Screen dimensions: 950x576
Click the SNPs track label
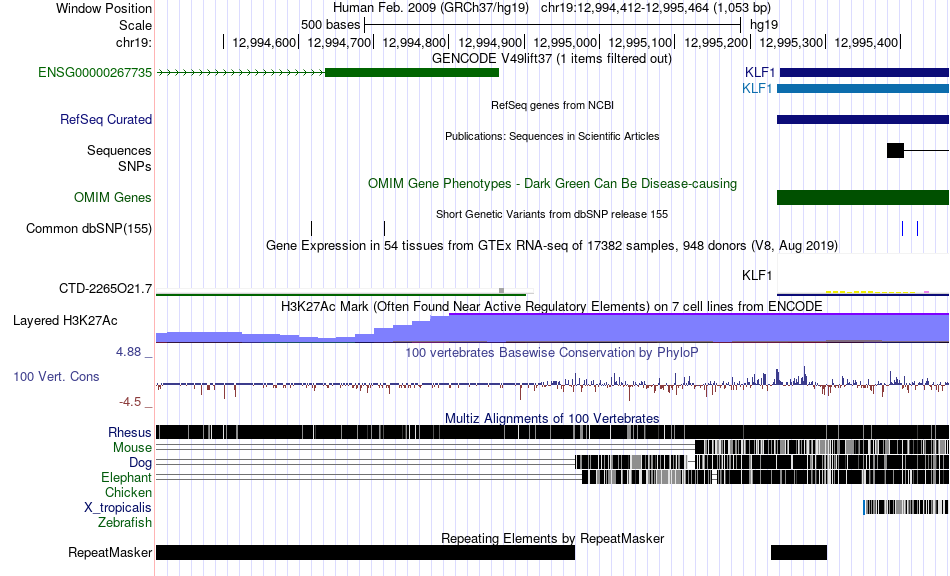135,166
